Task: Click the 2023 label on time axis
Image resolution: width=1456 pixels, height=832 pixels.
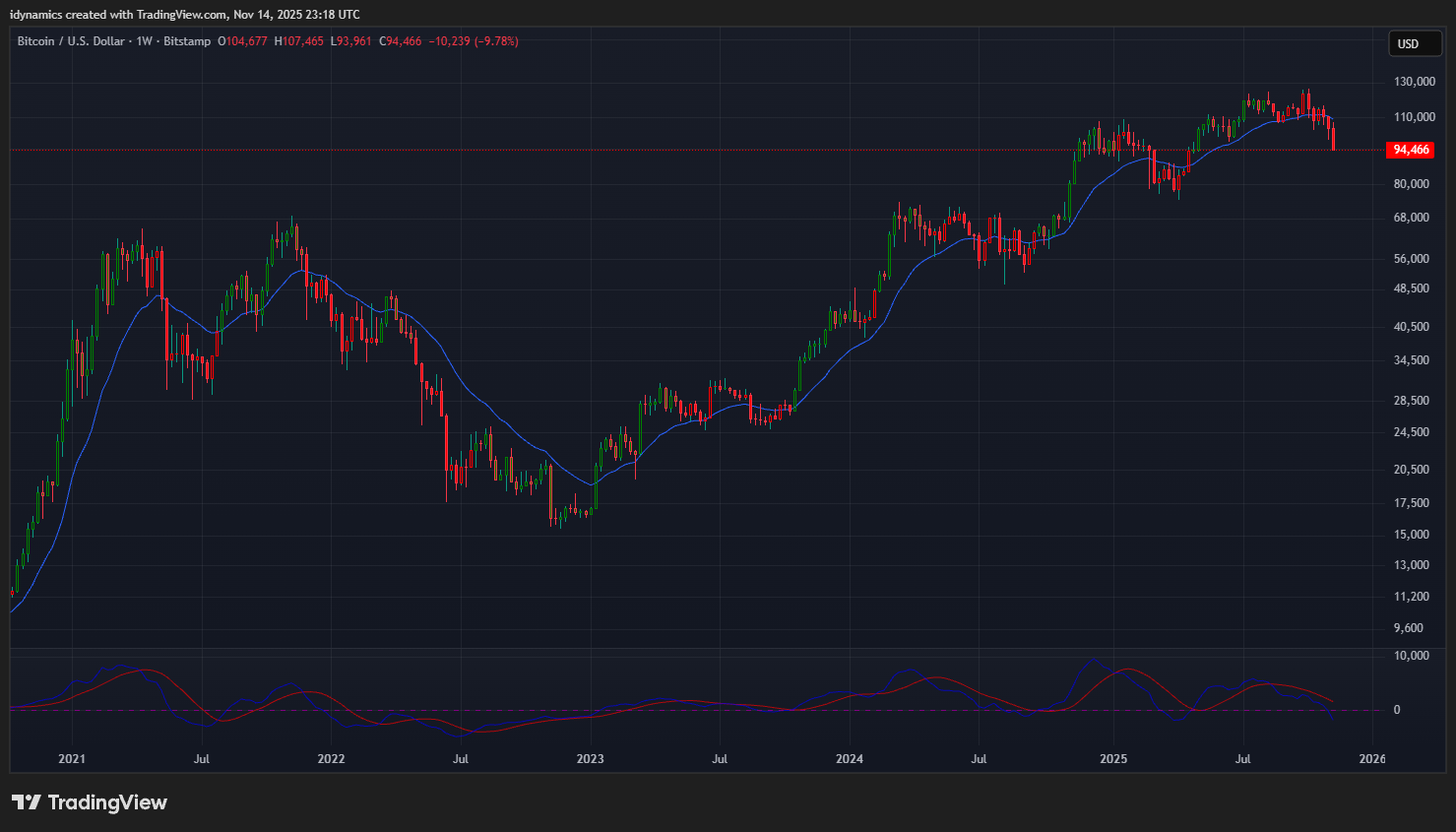Action: coord(590,758)
